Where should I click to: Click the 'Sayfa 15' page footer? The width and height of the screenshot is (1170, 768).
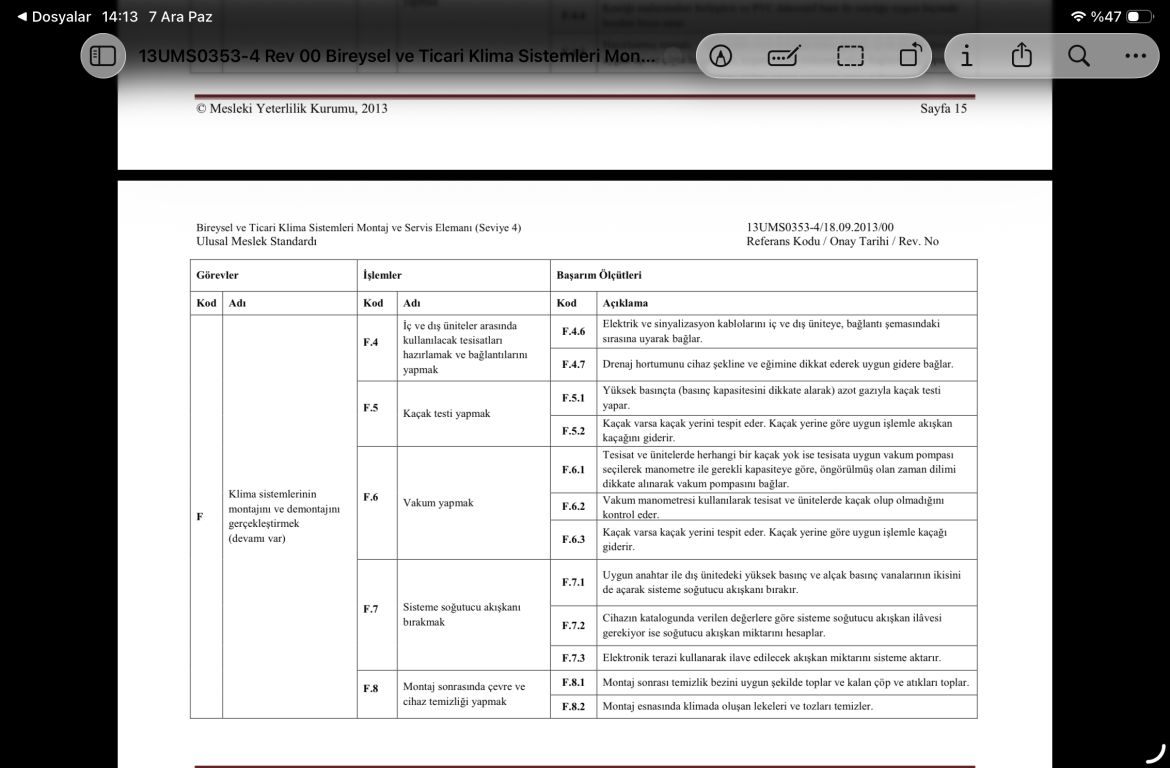click(x=943, y=108)
